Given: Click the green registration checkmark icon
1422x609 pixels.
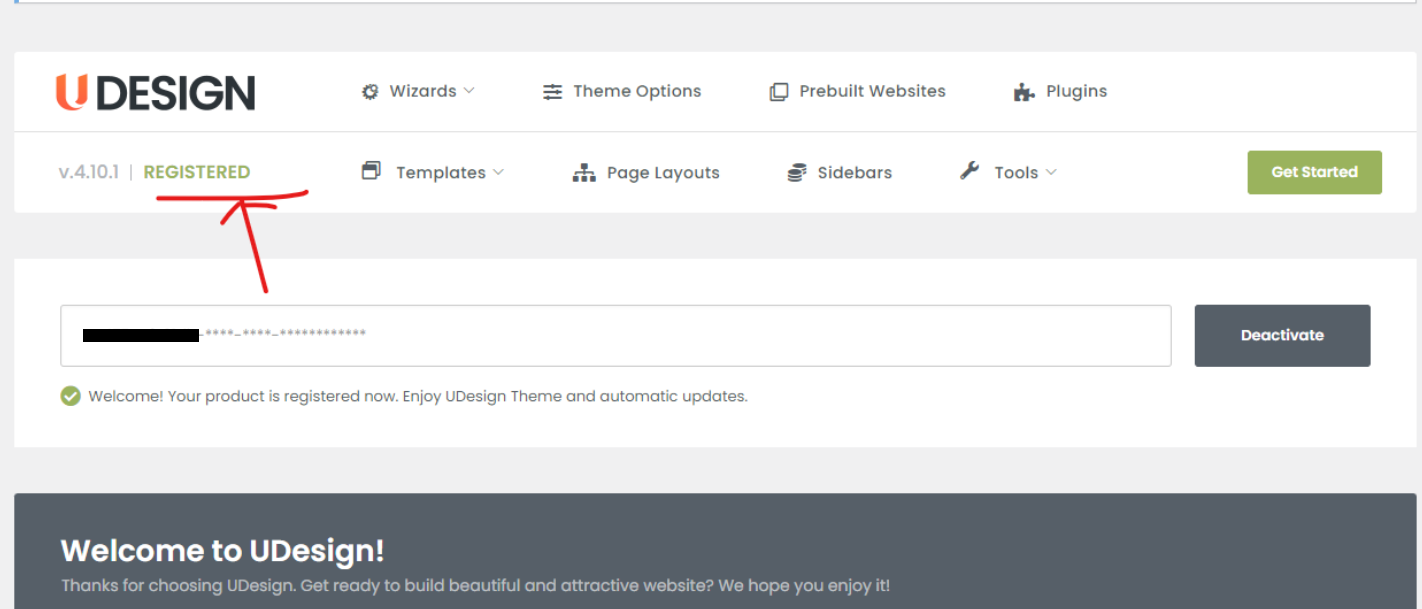Looking at the screenshot, I should pyautogui.click(x=70, y=396).
